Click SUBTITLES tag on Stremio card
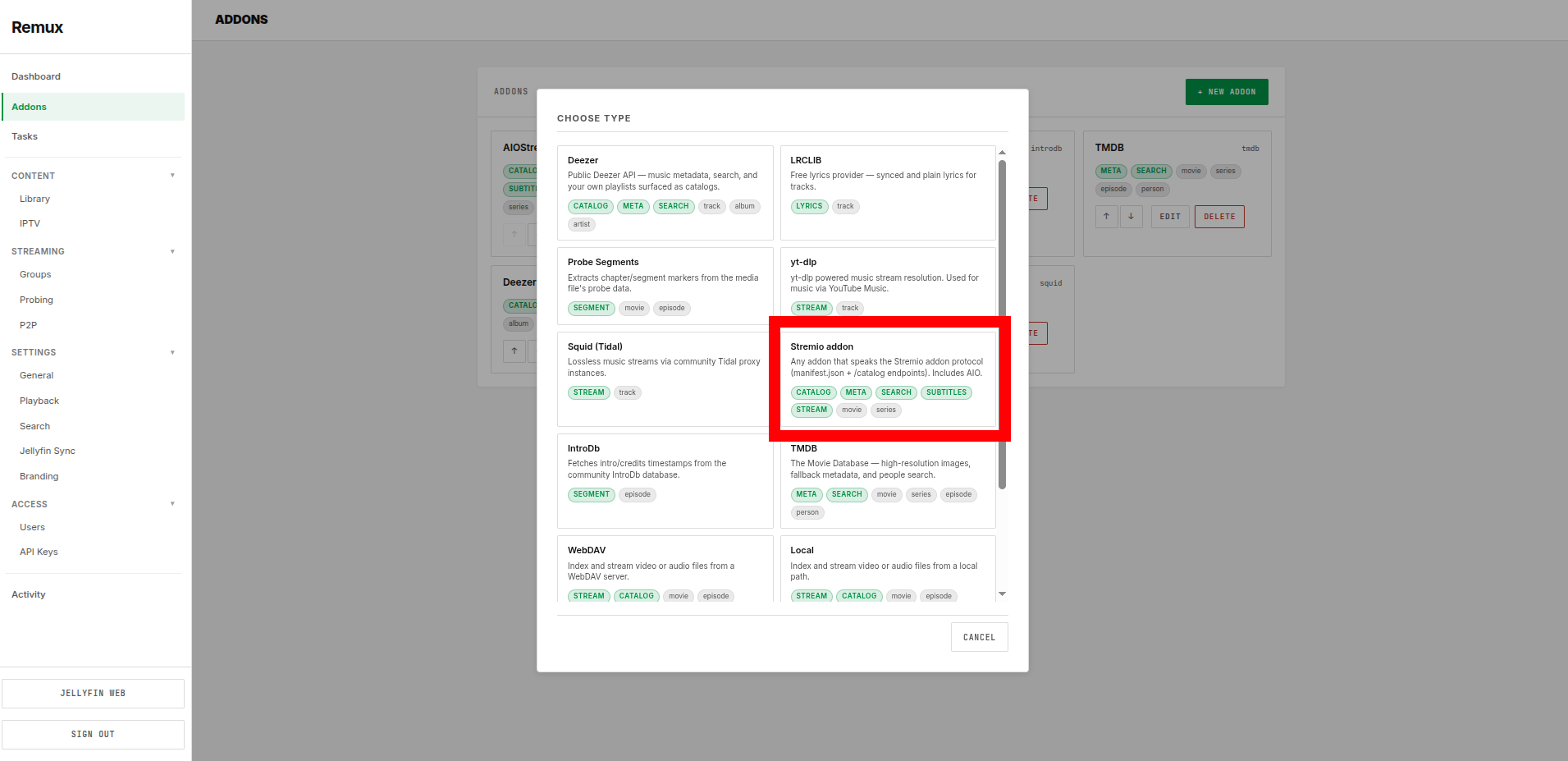Image resolution: width=1568 pixels, height=761 pixels. click(946, 392)
